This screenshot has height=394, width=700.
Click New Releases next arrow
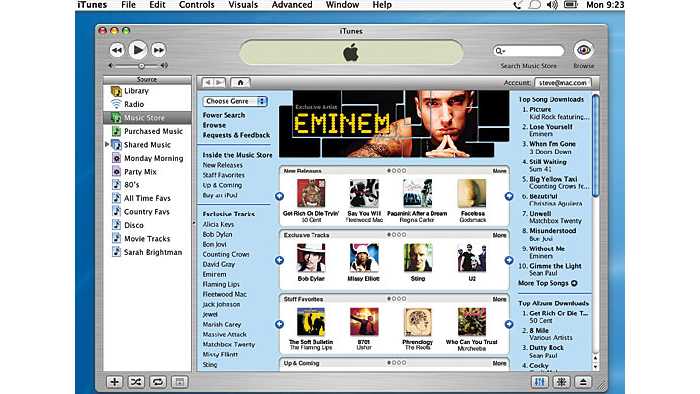(509, 196)
